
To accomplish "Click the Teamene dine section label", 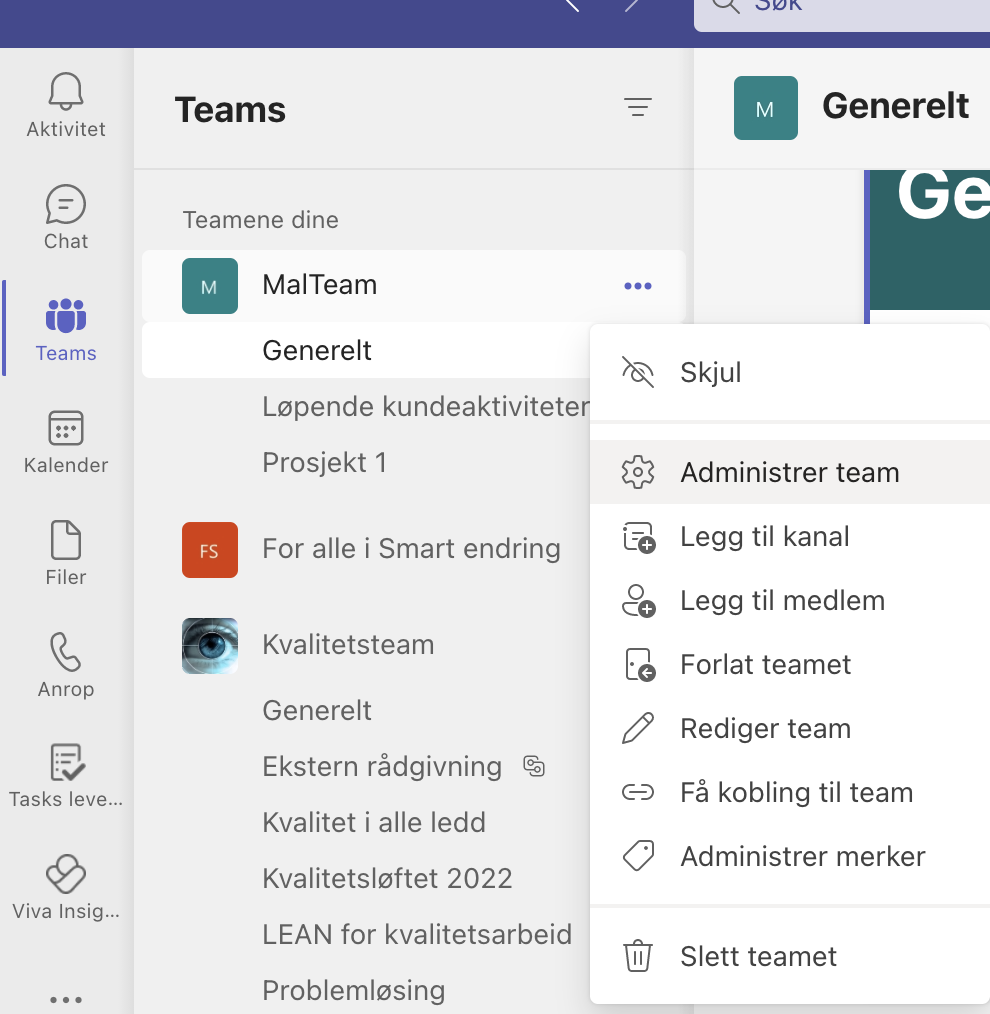I will tap(261, 220).
